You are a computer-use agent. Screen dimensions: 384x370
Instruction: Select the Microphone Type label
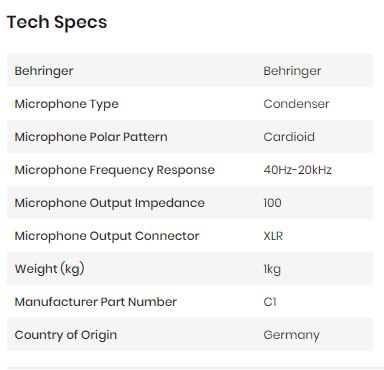[66, 104]
